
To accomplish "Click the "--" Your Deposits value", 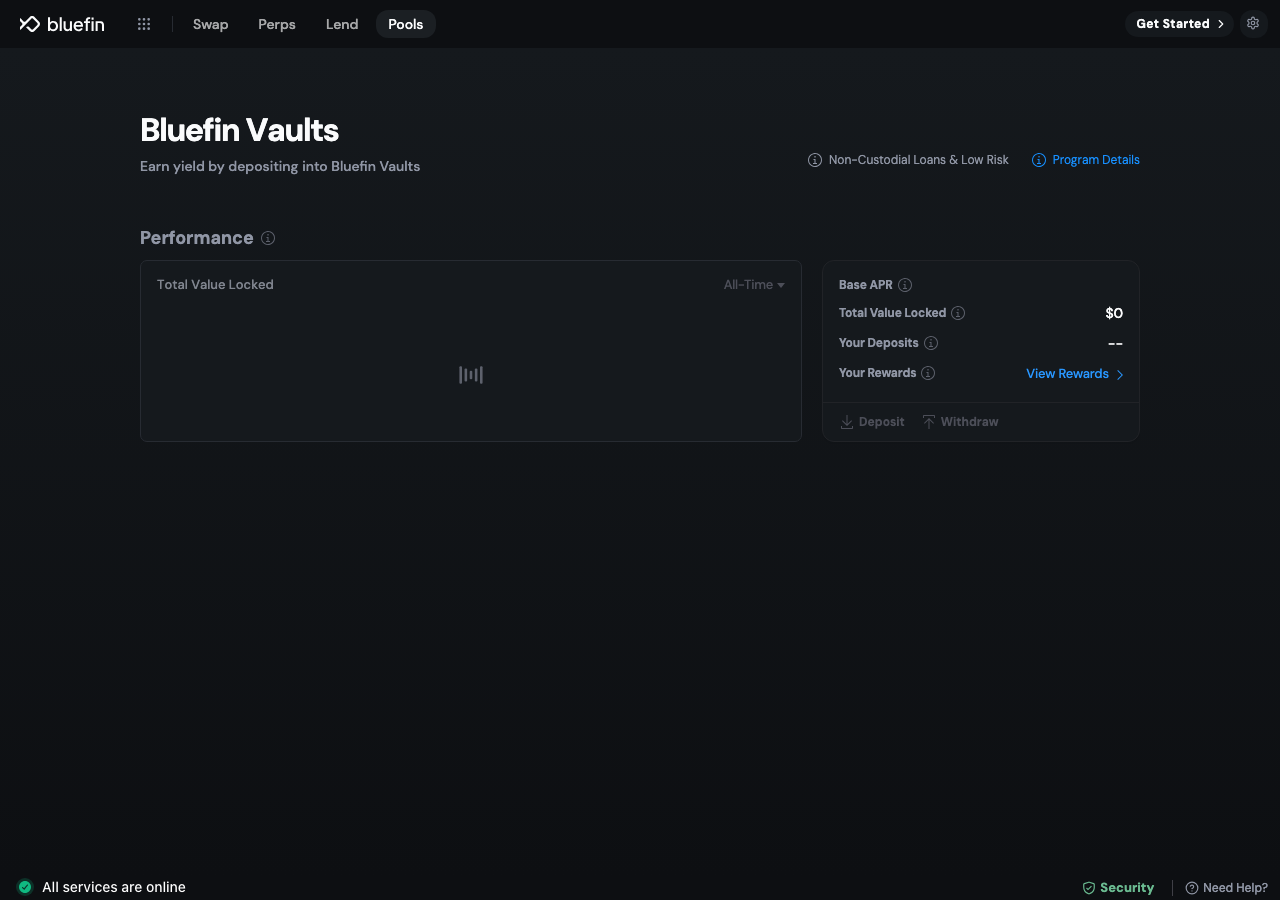I will click(1115, 344).
